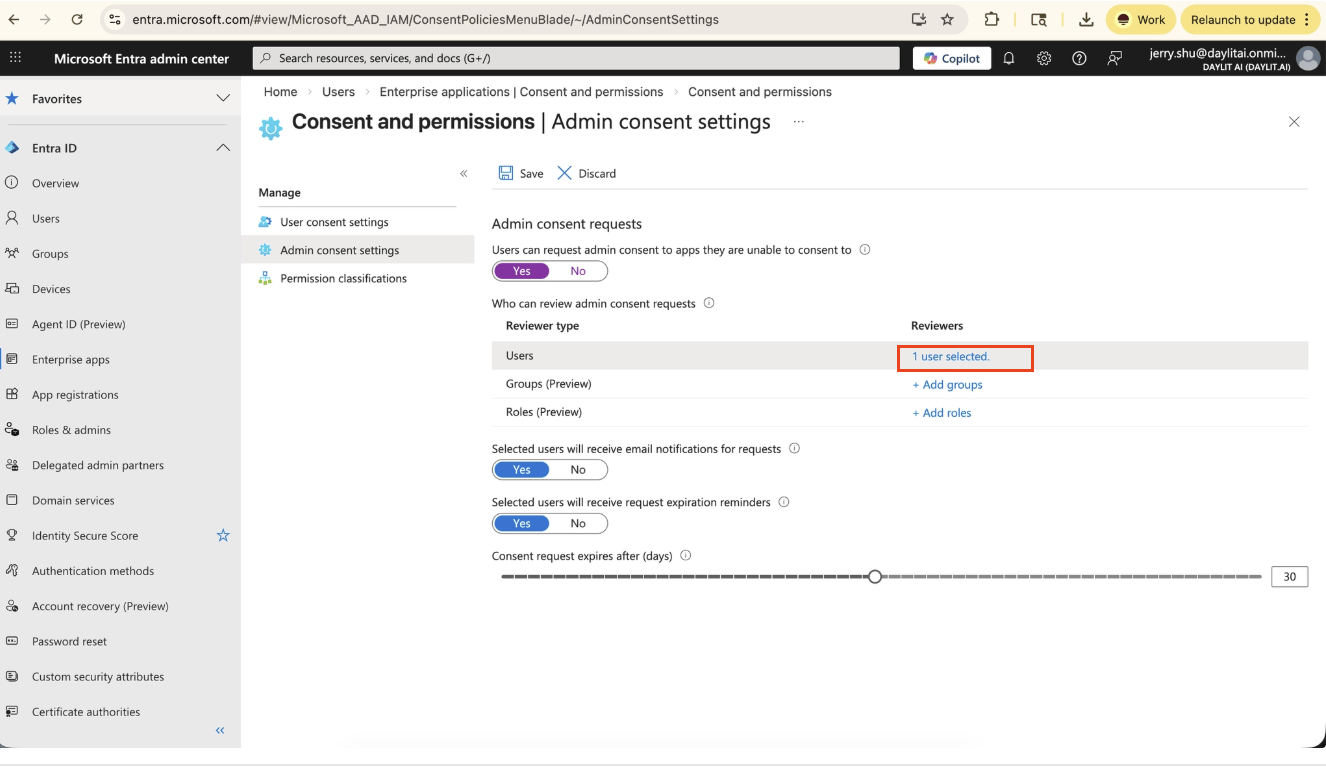The width and height of the screenshot is (1326, 768).
Task: Click the Save disk icon
Action: pyautogui.click(x=506, y=173)
